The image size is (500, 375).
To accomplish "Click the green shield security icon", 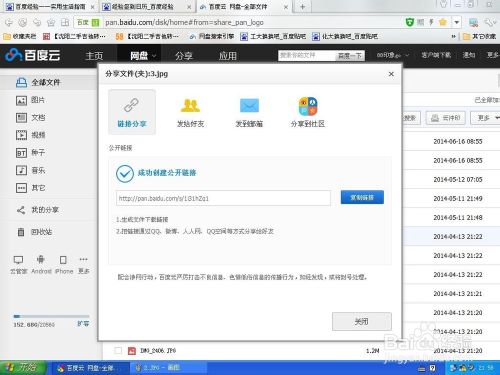I will (x=410, y=22).
